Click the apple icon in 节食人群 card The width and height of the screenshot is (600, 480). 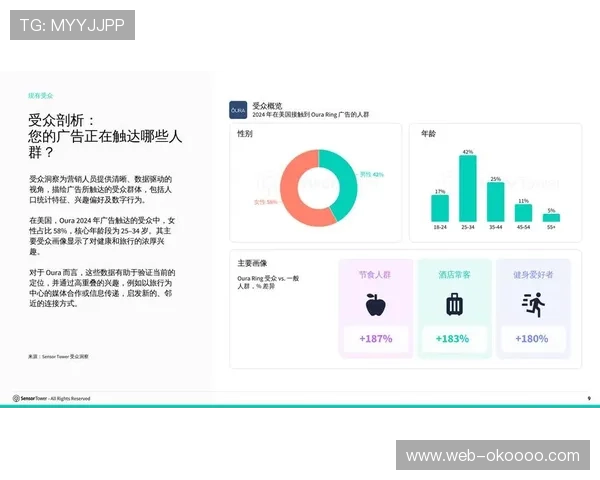pos(375,305)
